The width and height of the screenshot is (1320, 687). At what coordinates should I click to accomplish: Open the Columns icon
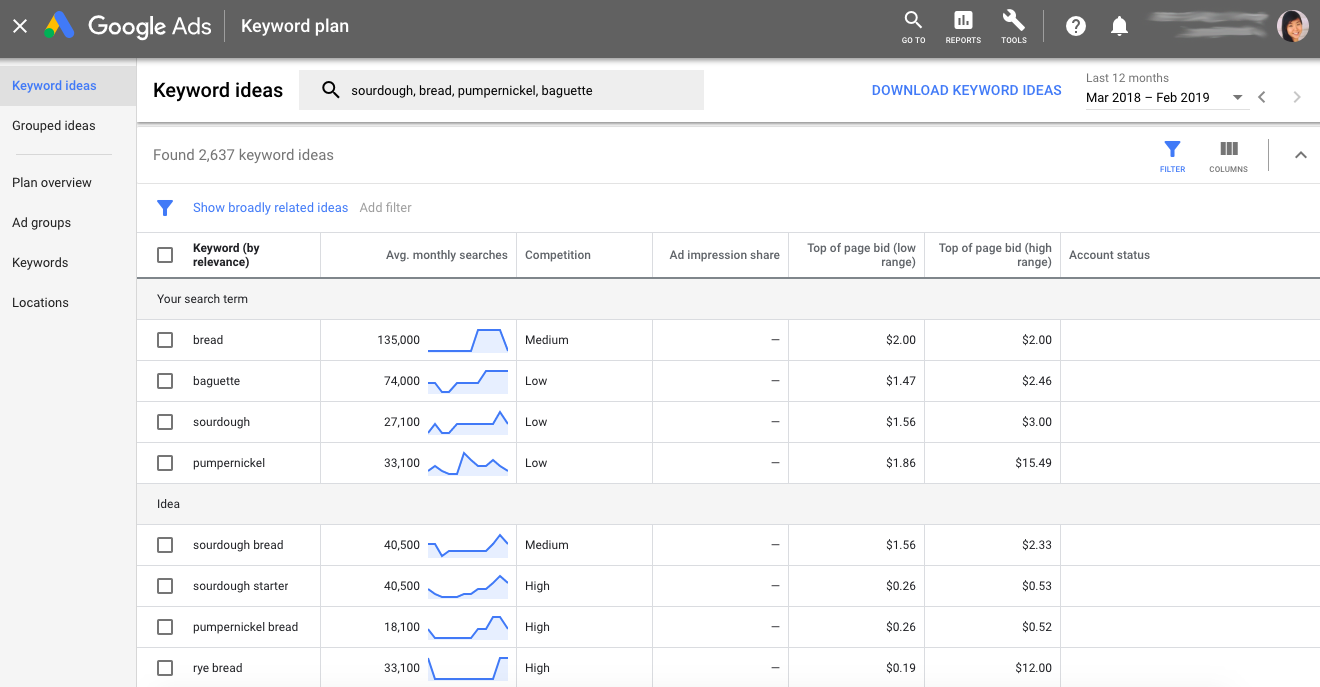[x=1228, y=155]
